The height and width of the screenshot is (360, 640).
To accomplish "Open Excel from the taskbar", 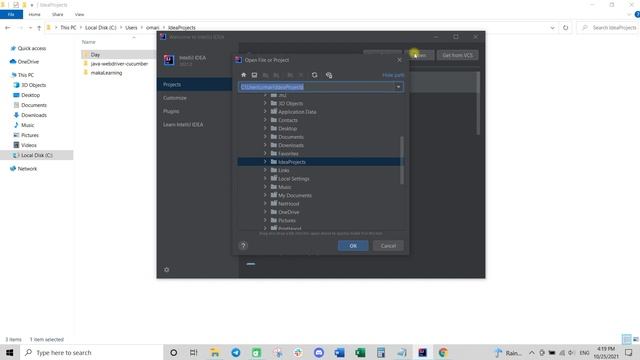I will coord(360,353).
